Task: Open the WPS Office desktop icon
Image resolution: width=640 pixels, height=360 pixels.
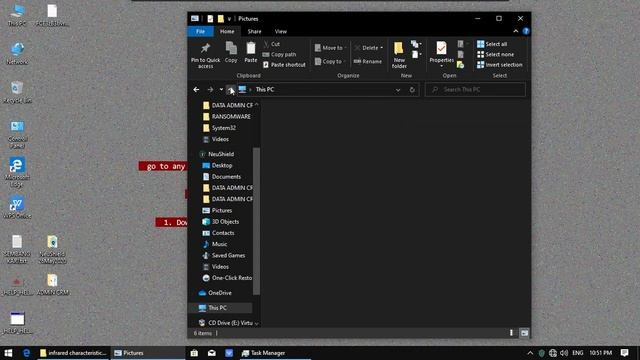Action: [x=17, y=207]
